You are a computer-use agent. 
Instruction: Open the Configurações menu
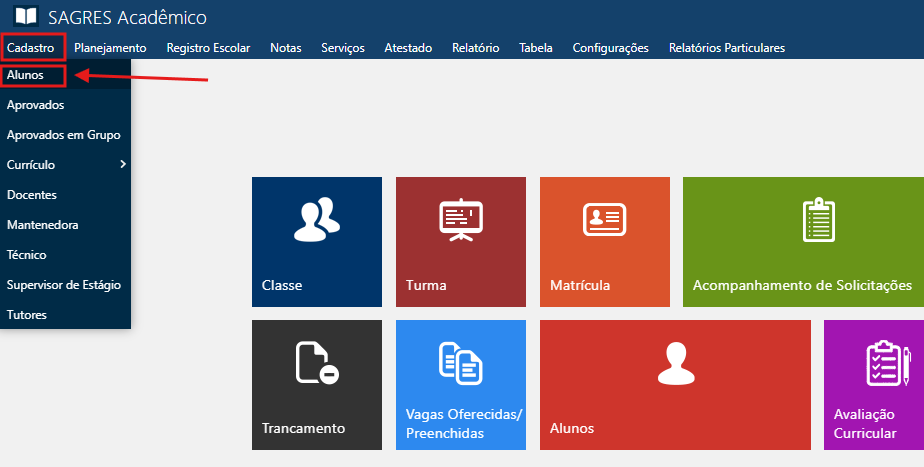tap(610, 48)
